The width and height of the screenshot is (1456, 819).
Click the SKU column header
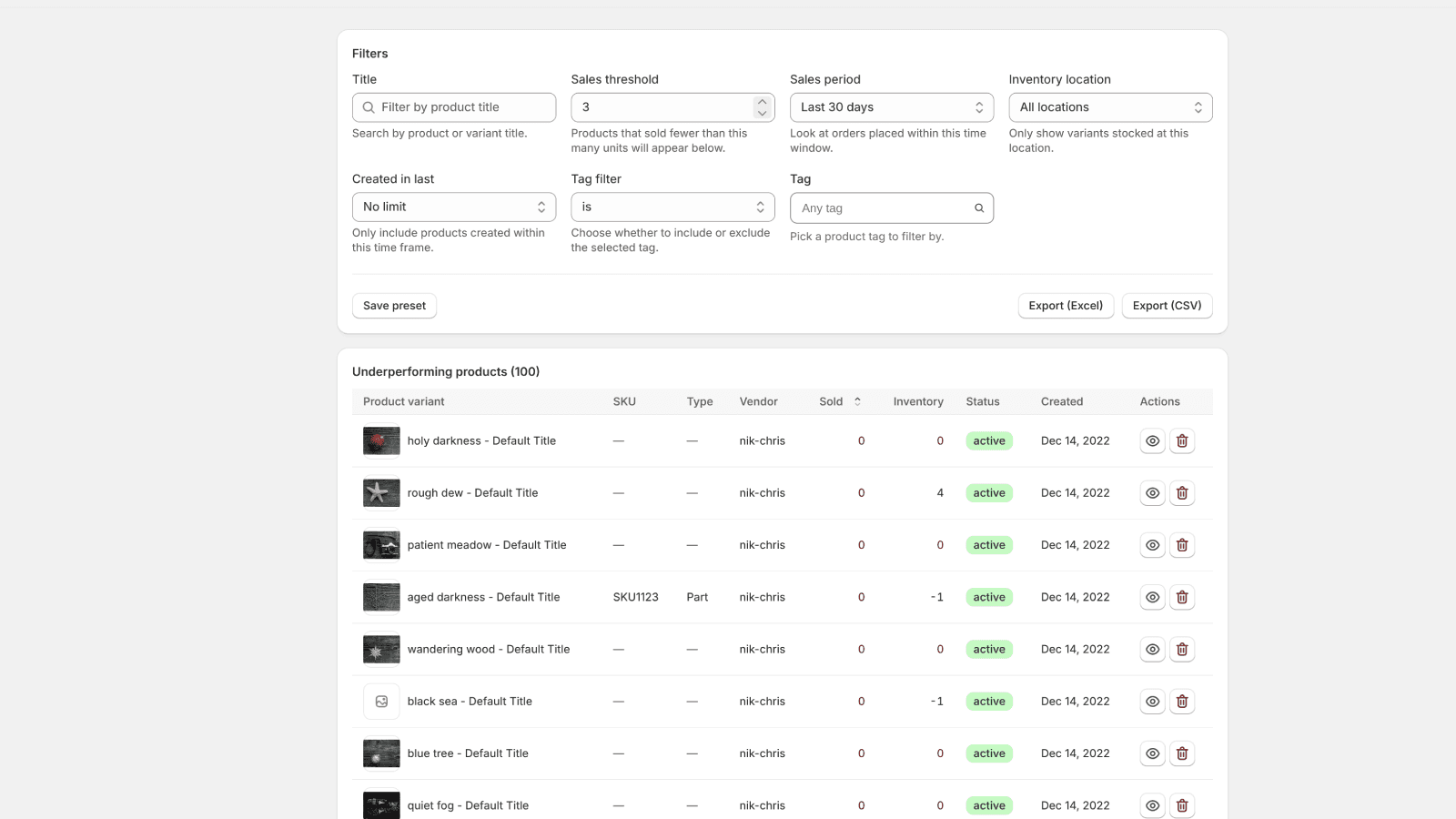click(624, 401)
